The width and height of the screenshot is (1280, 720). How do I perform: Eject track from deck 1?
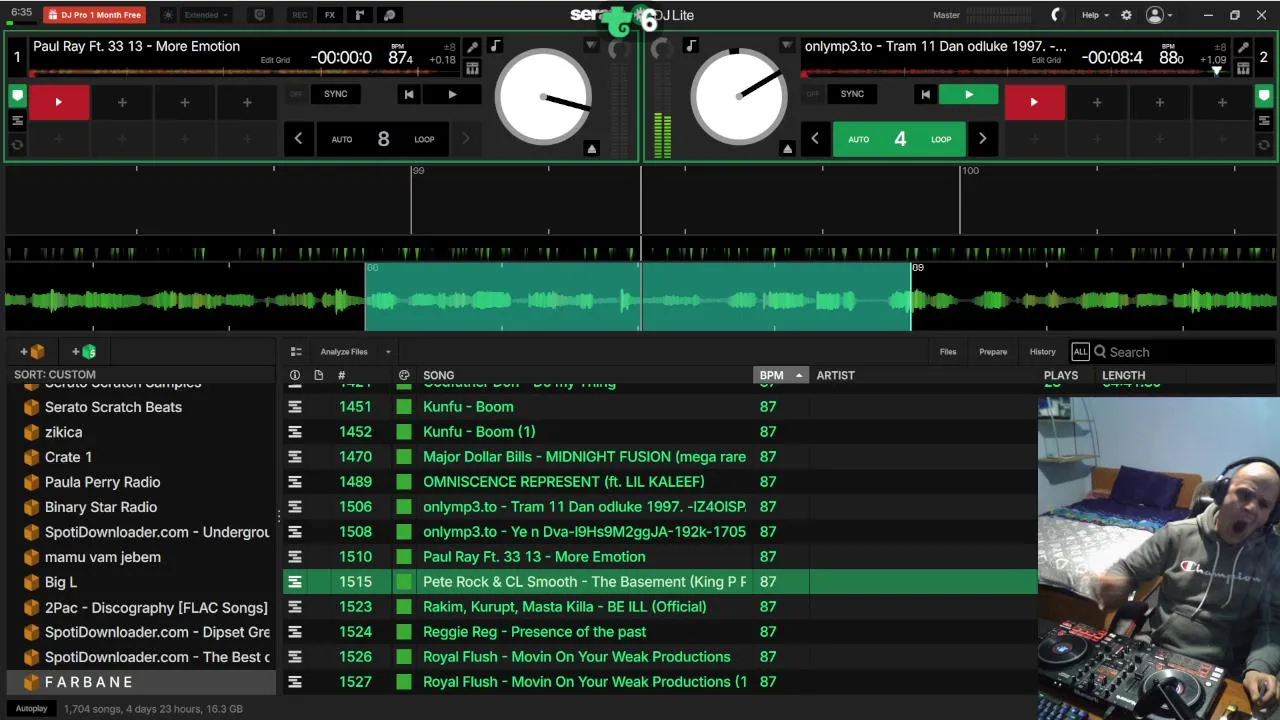[x=591, y=148]
